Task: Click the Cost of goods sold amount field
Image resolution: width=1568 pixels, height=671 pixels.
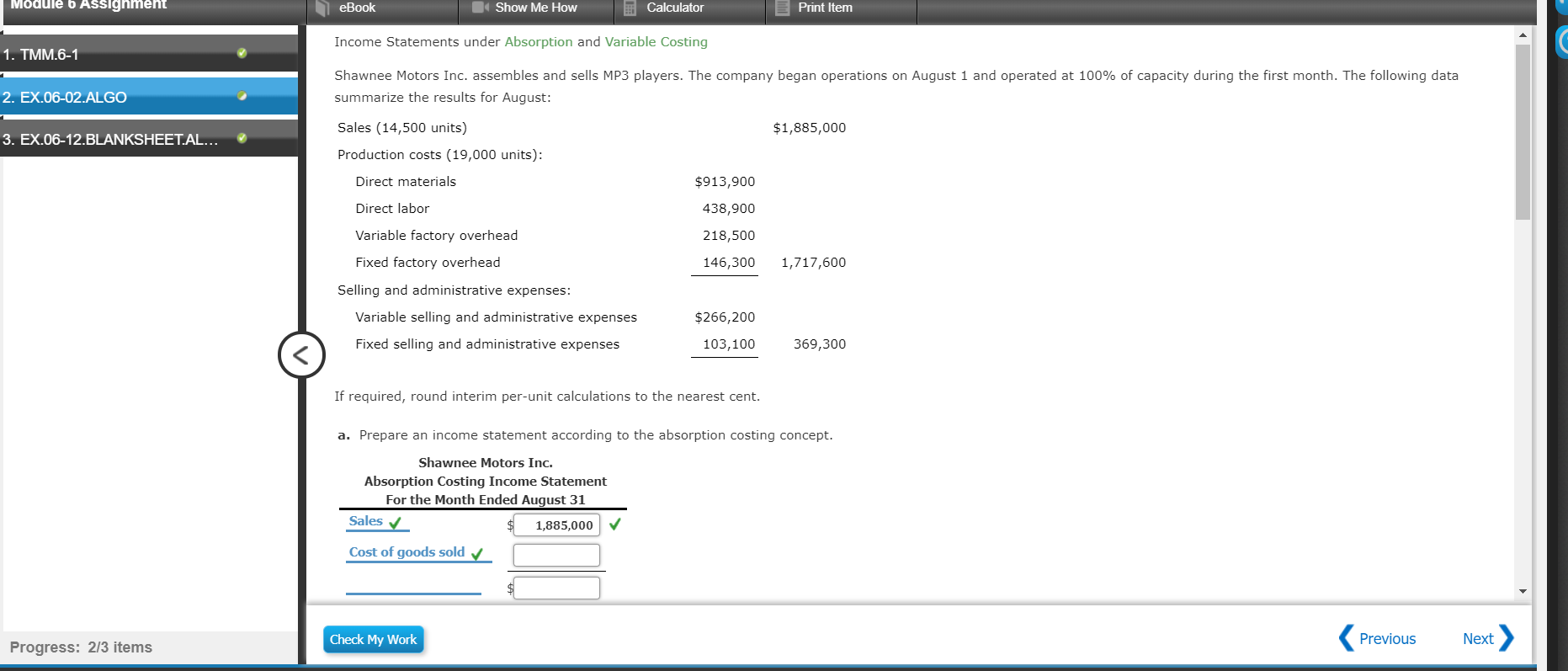Action: [x=556, y=555]
